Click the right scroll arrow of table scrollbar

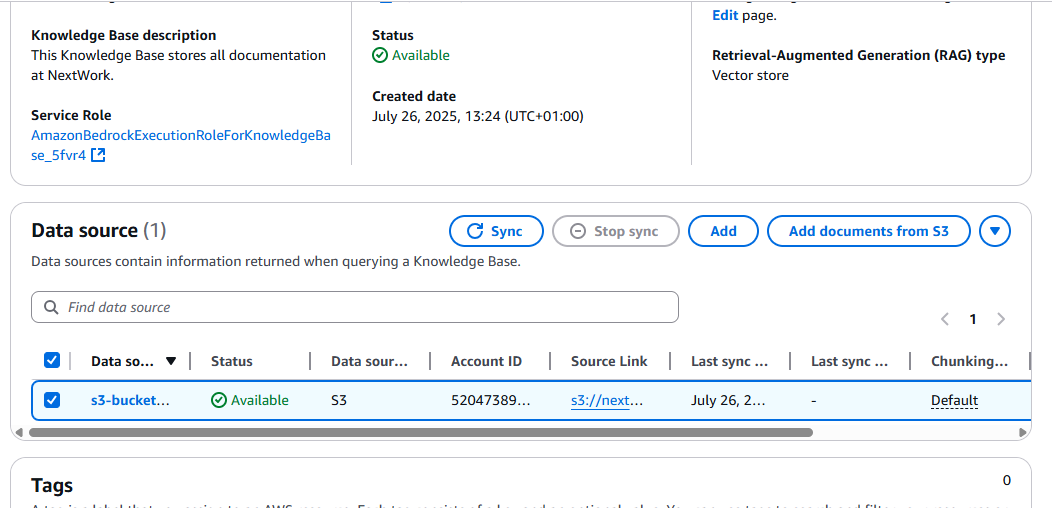click(x=1024, y=433)
